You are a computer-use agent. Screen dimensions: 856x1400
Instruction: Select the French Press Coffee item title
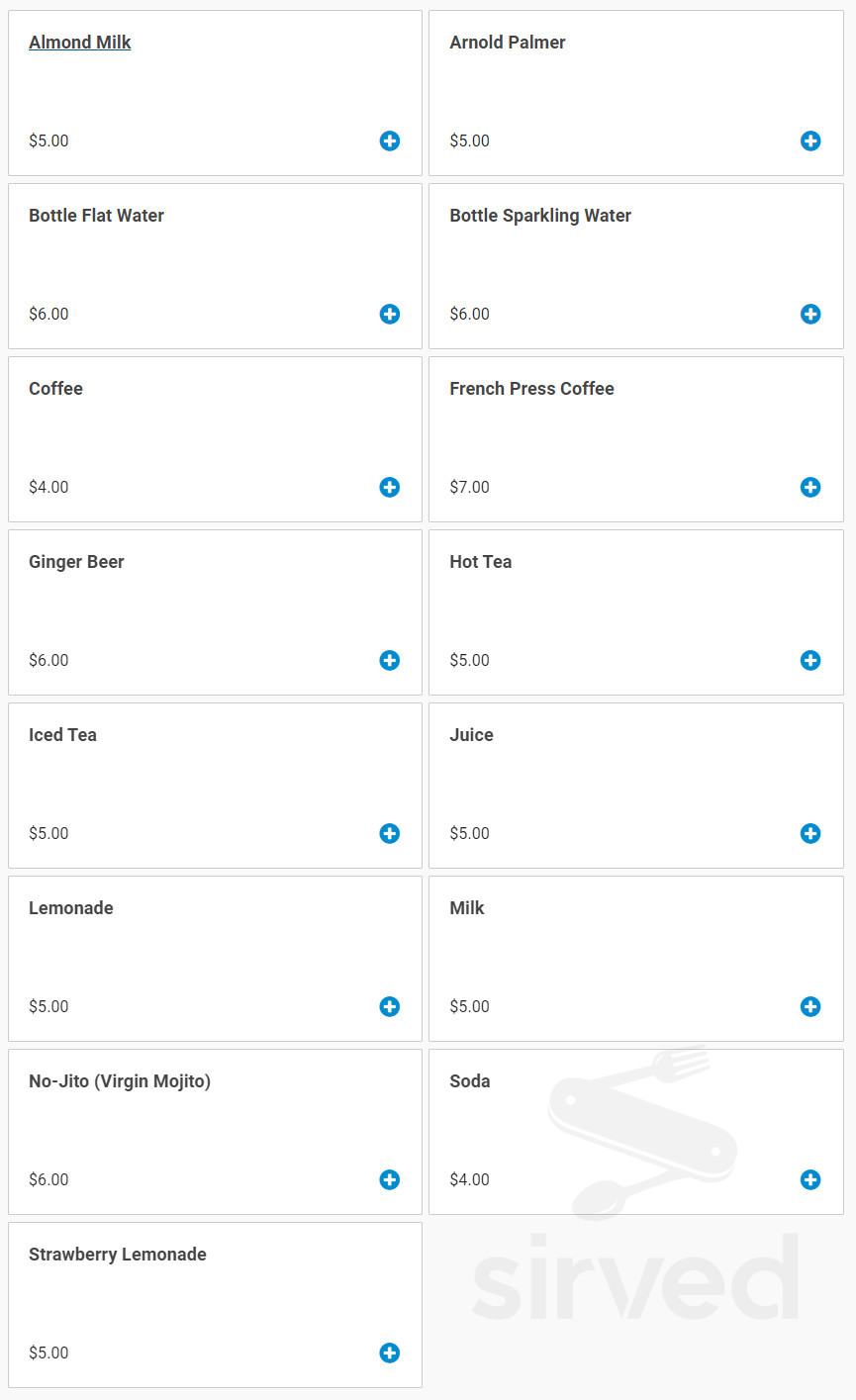531,389
